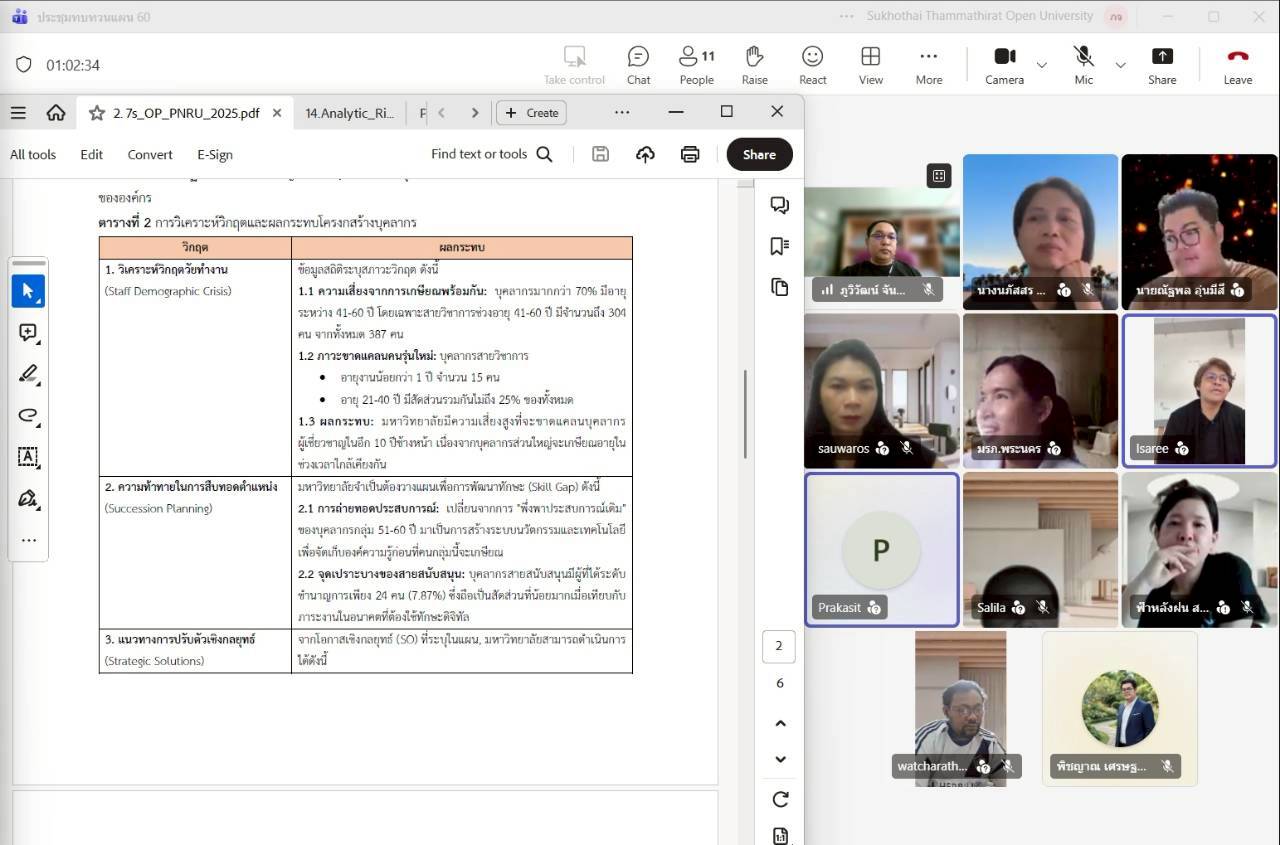Click the add comment tool

point(28,333)
